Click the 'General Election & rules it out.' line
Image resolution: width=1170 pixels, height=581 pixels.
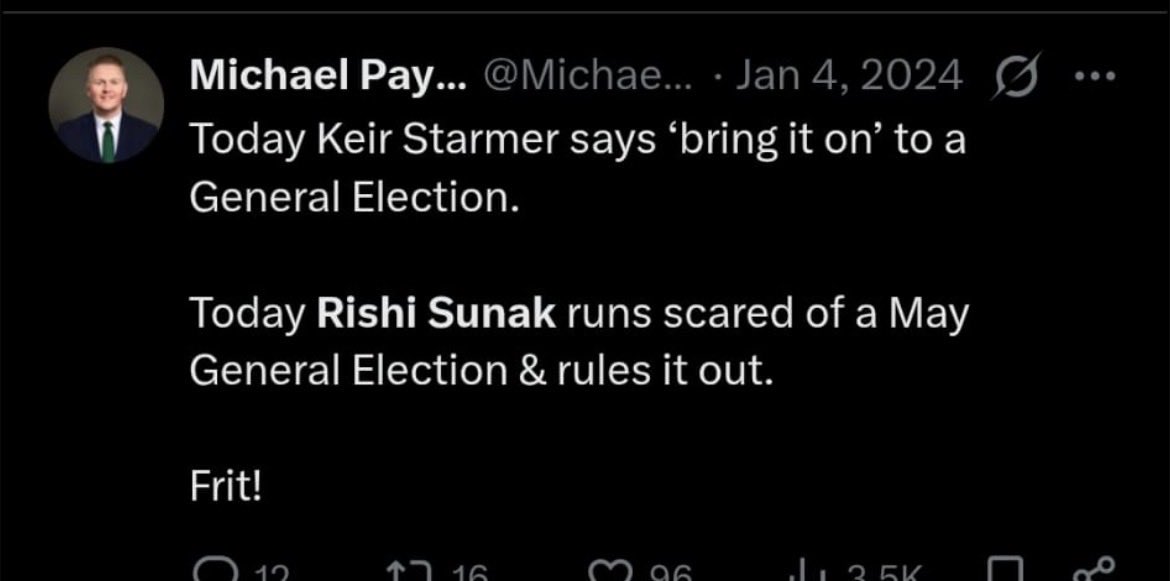[479, 371]
